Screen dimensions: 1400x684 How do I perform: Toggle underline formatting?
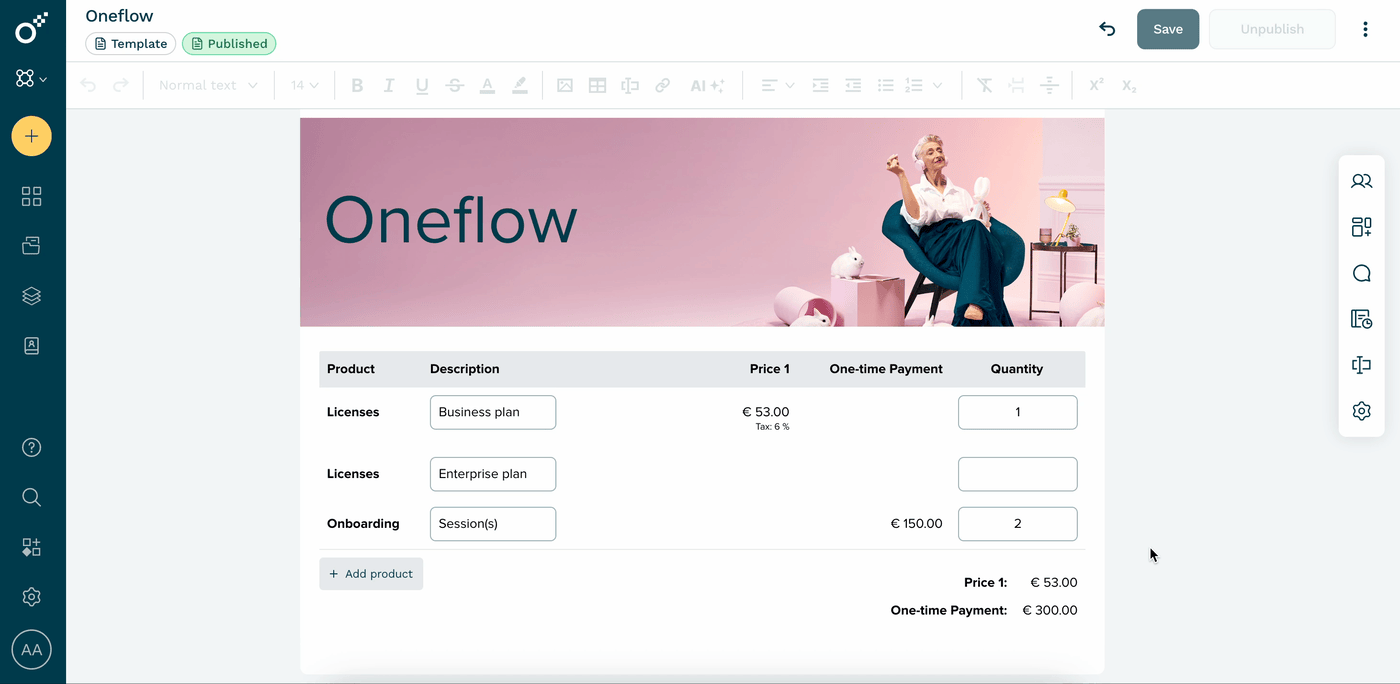tap(422, 86)
